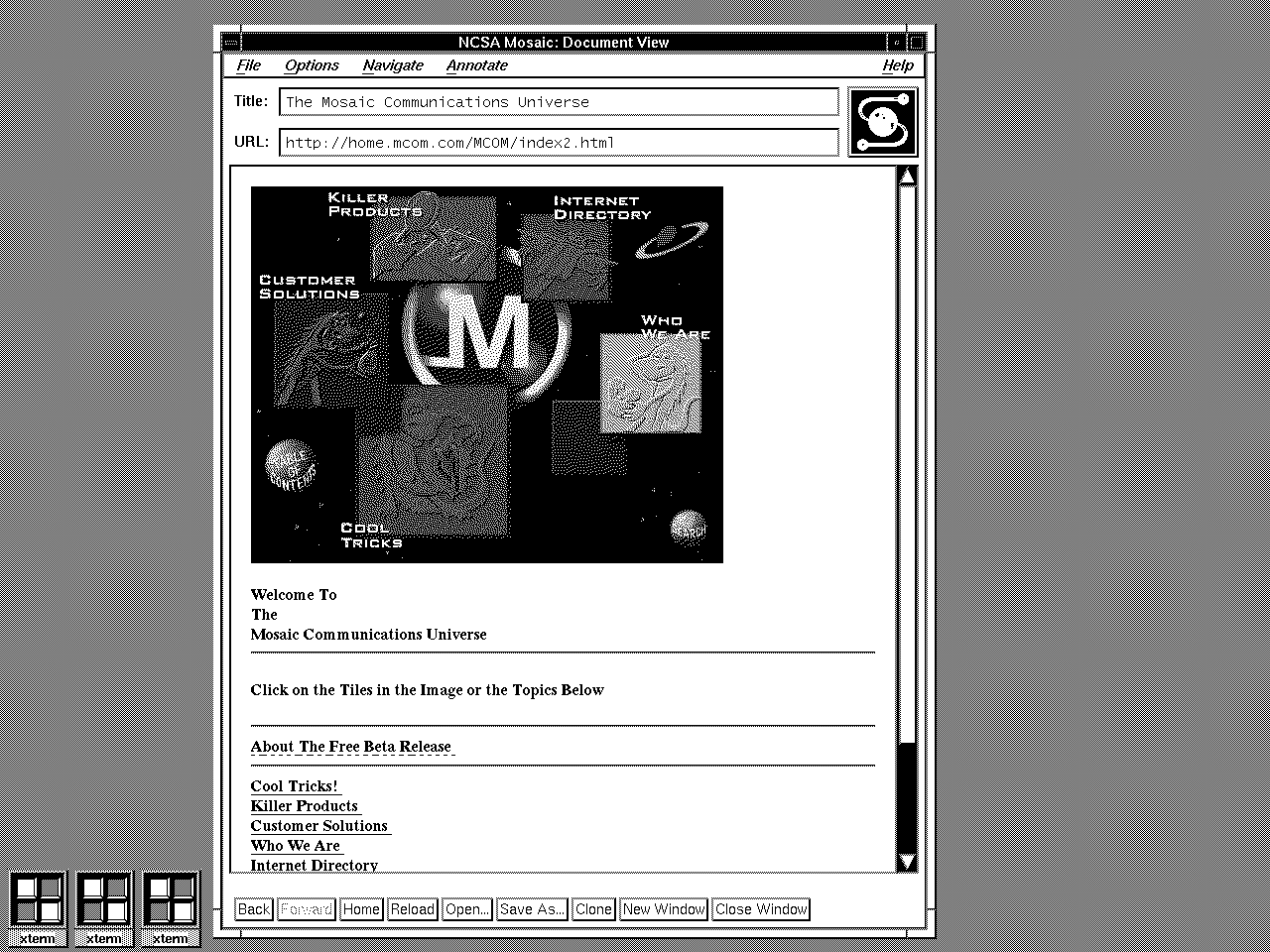The height and width of the screenshot is (952, 1270).
Task: Open the File menu
Action: tap(248, 65)
